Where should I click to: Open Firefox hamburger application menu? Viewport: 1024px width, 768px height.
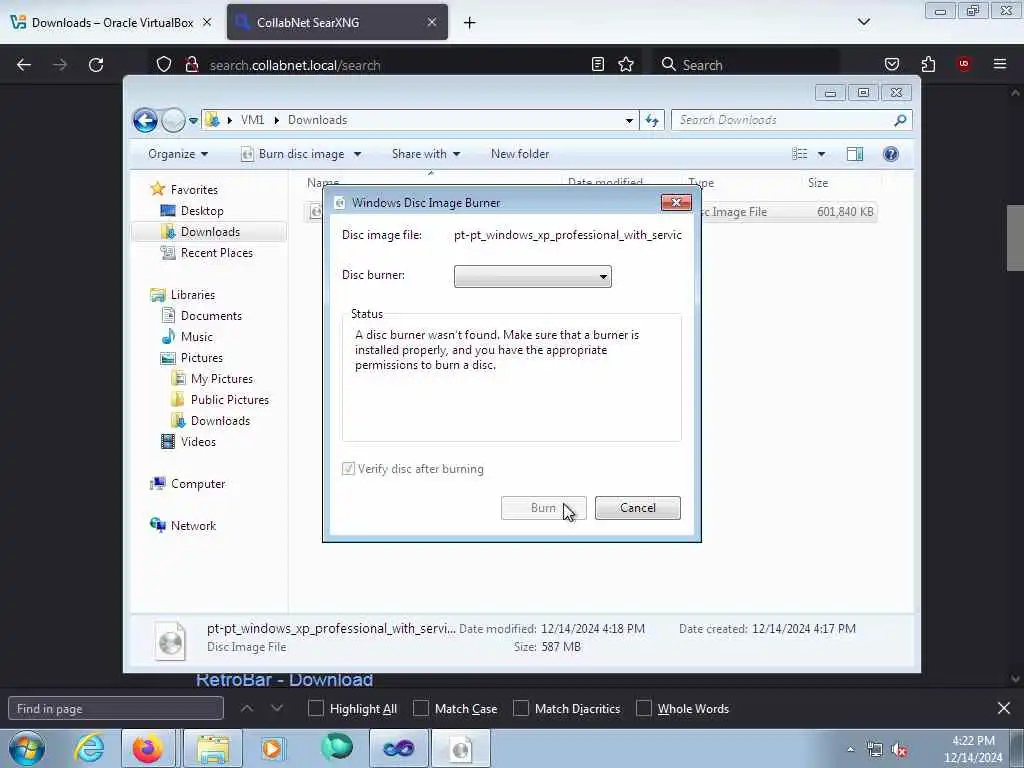999,64
